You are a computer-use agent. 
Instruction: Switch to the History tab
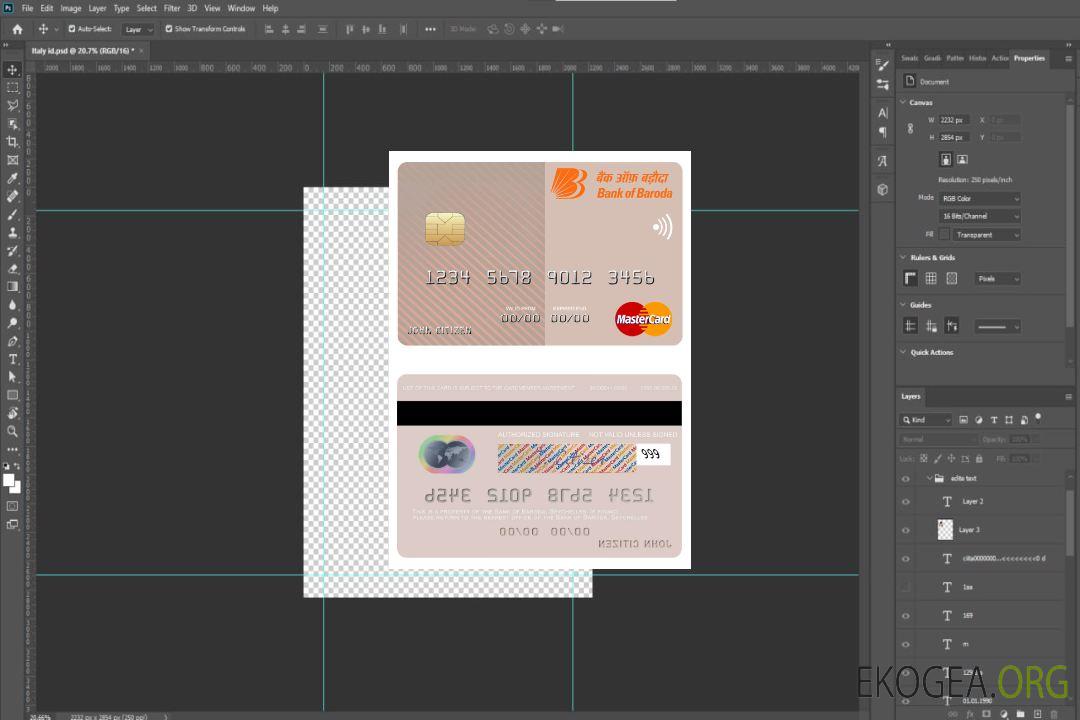[x=977, y=59]
